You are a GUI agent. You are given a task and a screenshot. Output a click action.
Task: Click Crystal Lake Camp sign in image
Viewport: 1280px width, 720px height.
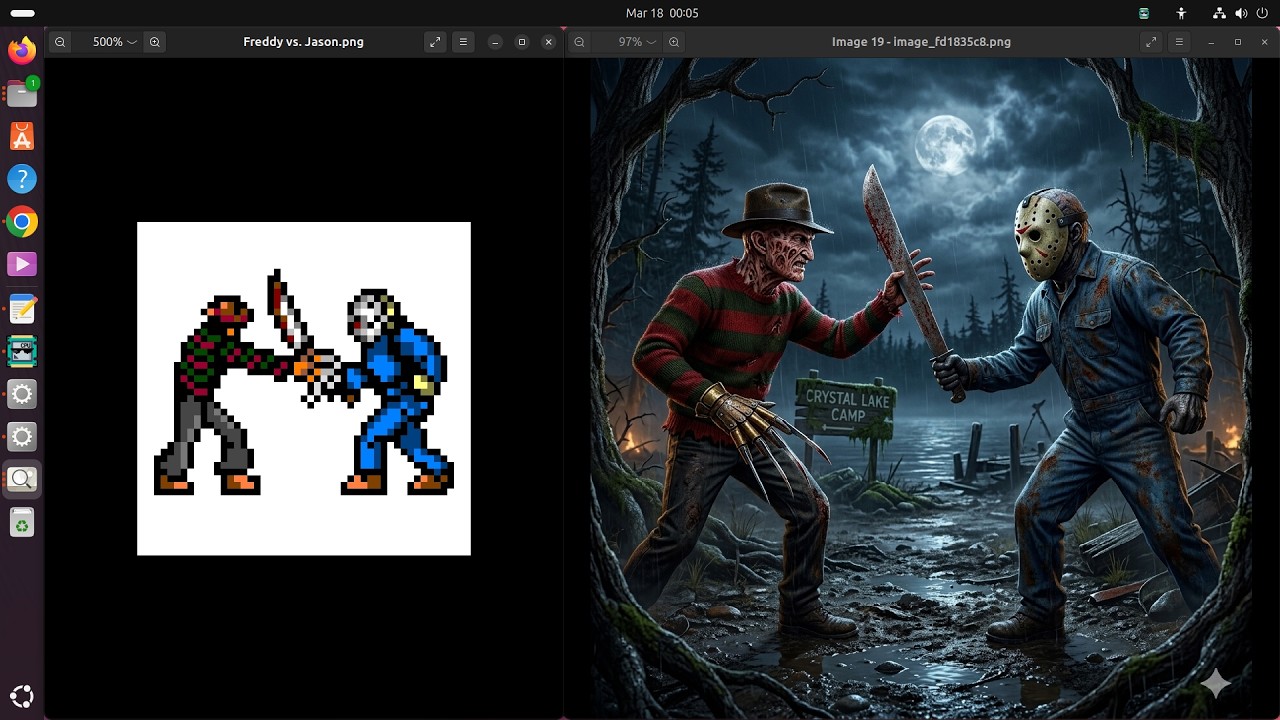pos(847,407)
